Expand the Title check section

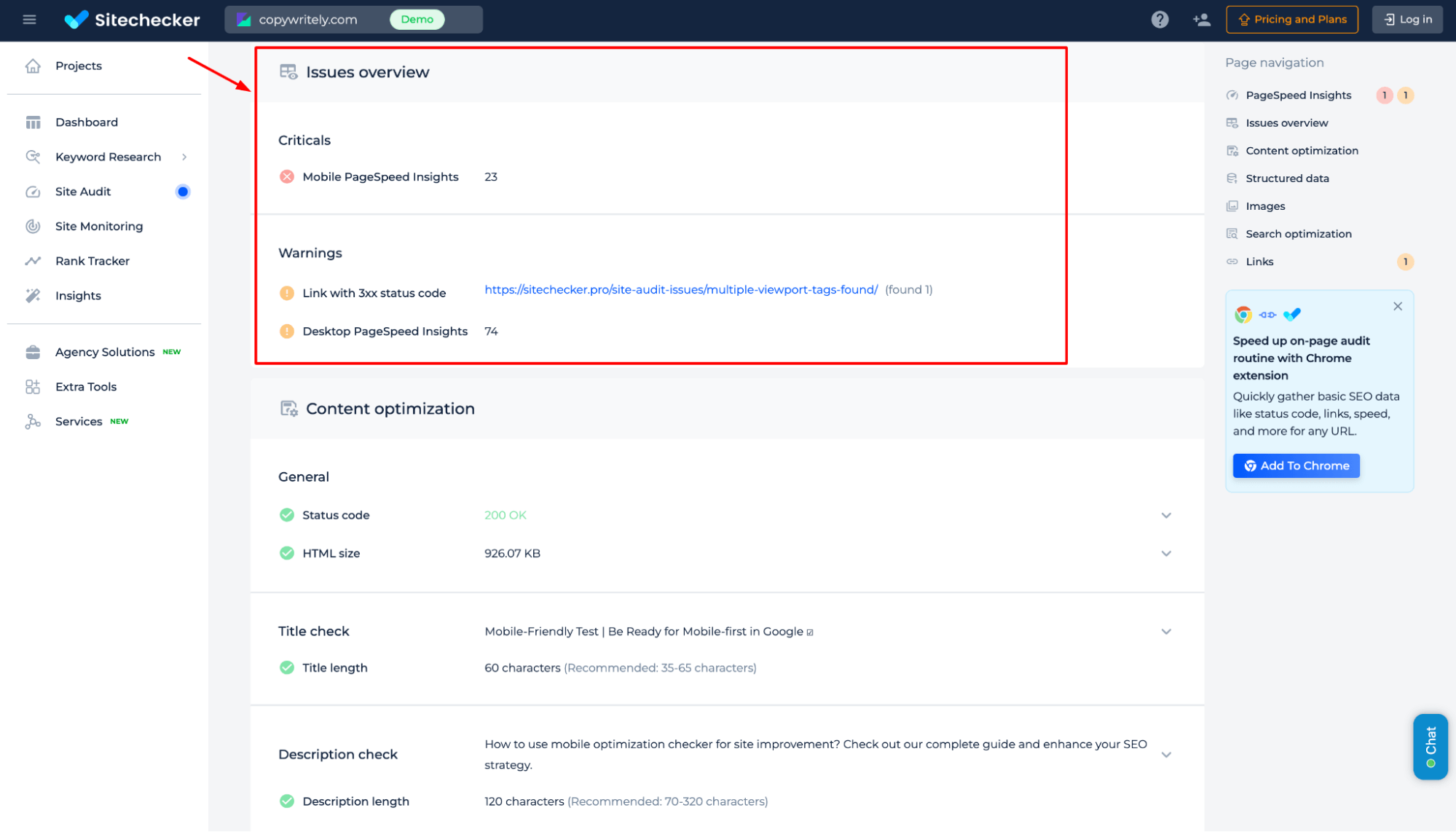coord(1166,631)
